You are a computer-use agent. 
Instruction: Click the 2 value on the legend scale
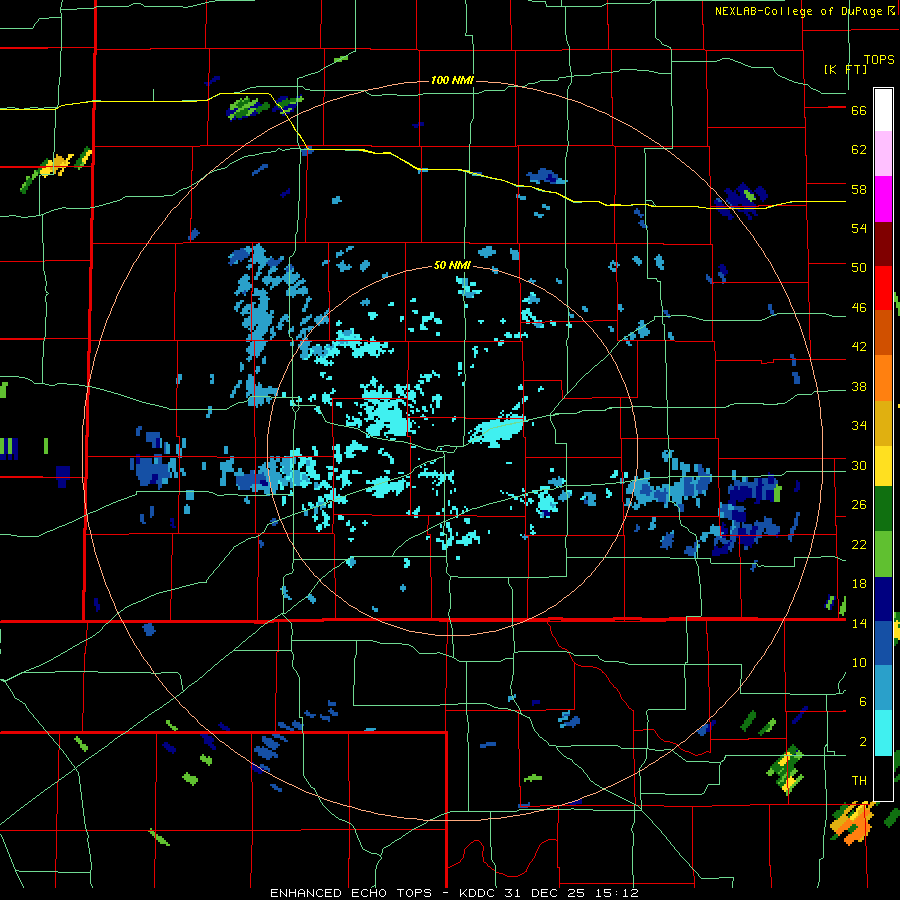click(862, 742)
